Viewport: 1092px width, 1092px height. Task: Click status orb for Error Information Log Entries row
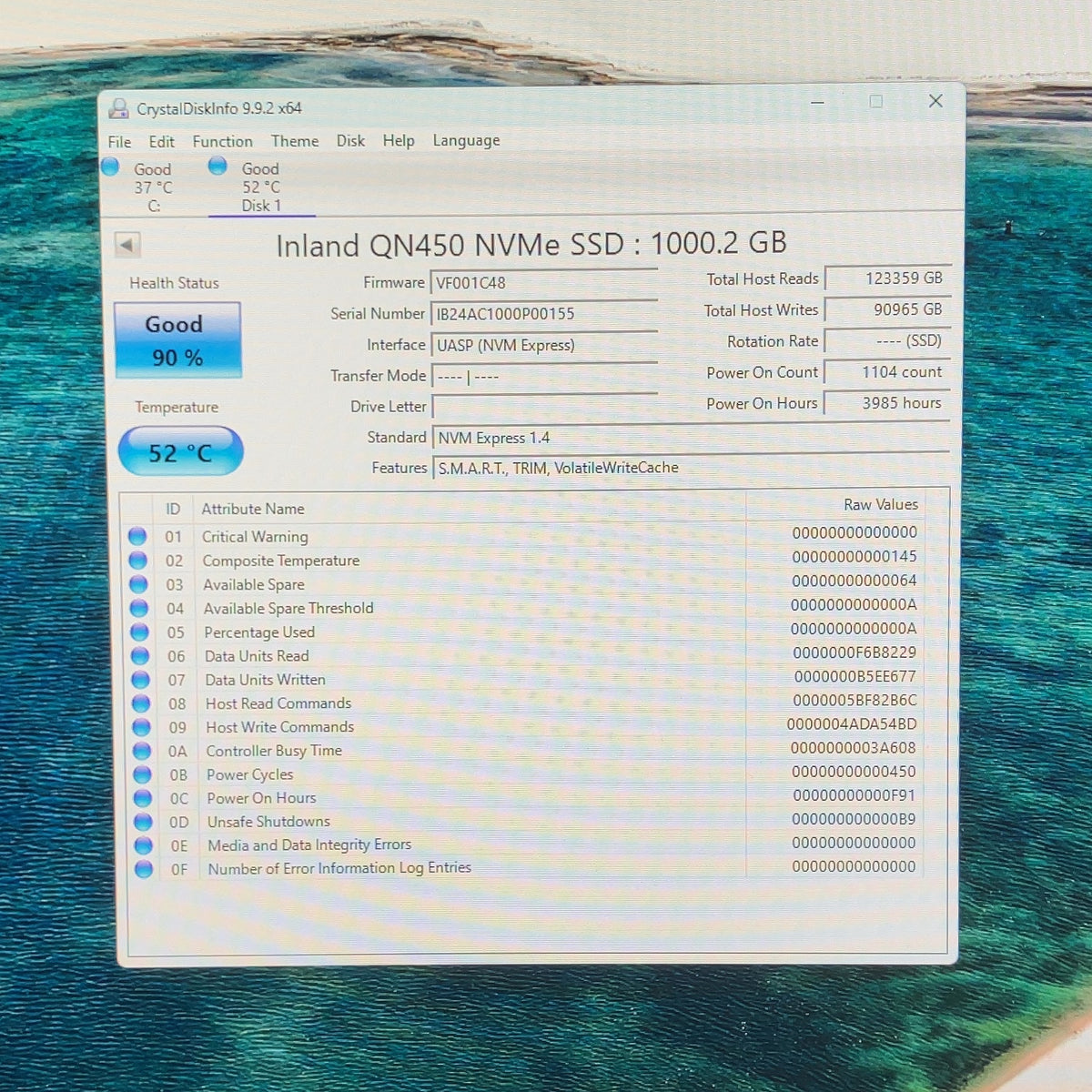coord(144,869)
